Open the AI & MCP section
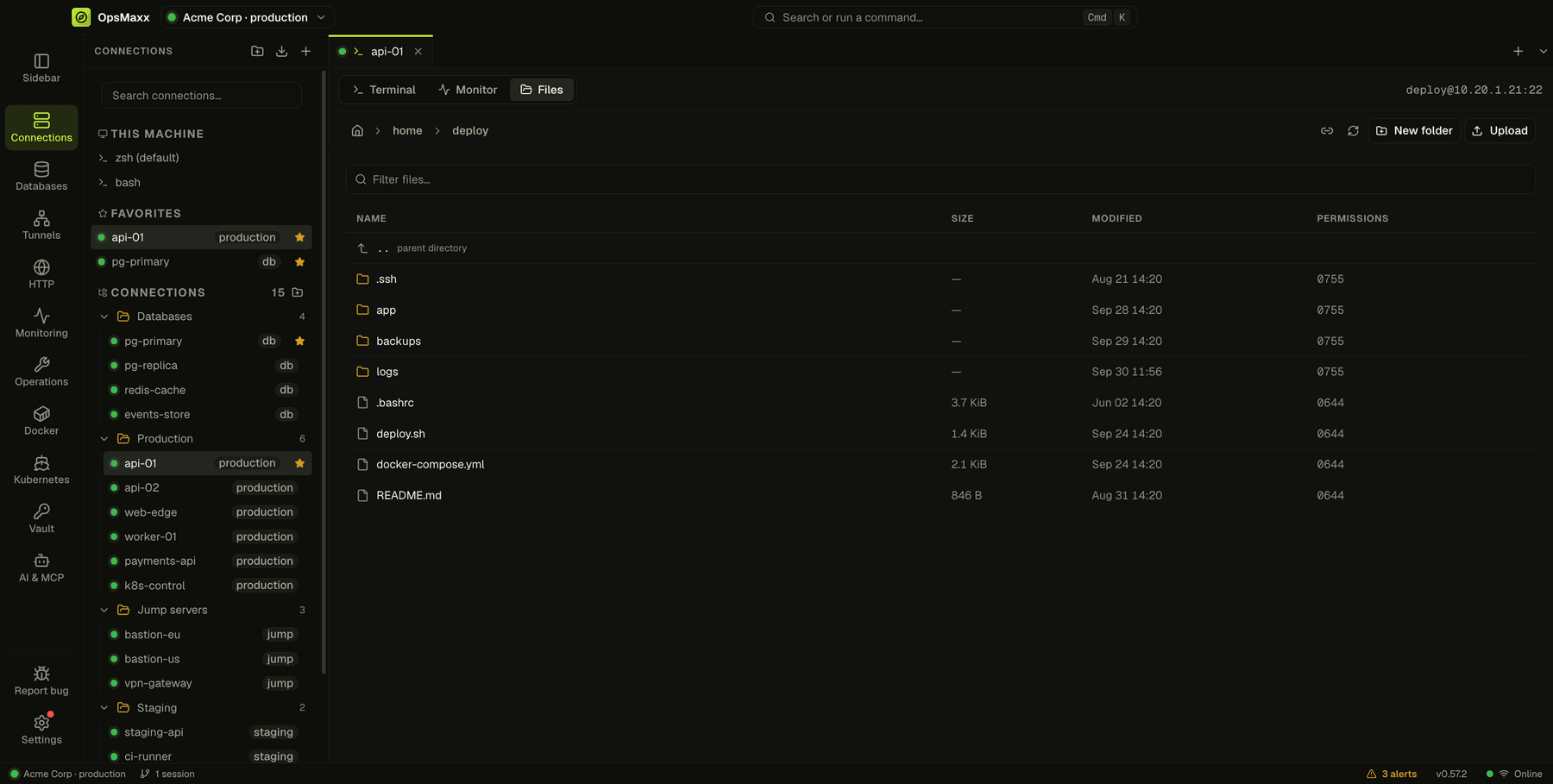The height and width of the screenshot is (784, 1553). [41, 568]
